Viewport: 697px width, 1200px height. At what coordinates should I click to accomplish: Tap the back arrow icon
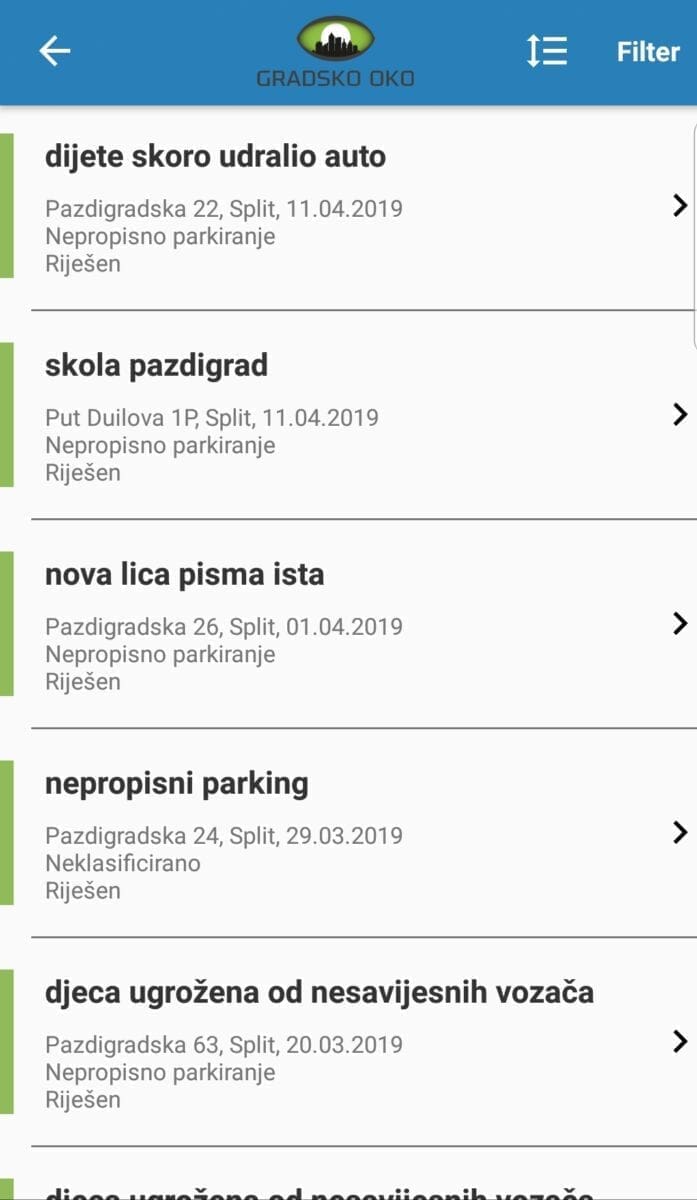(55, 51)
